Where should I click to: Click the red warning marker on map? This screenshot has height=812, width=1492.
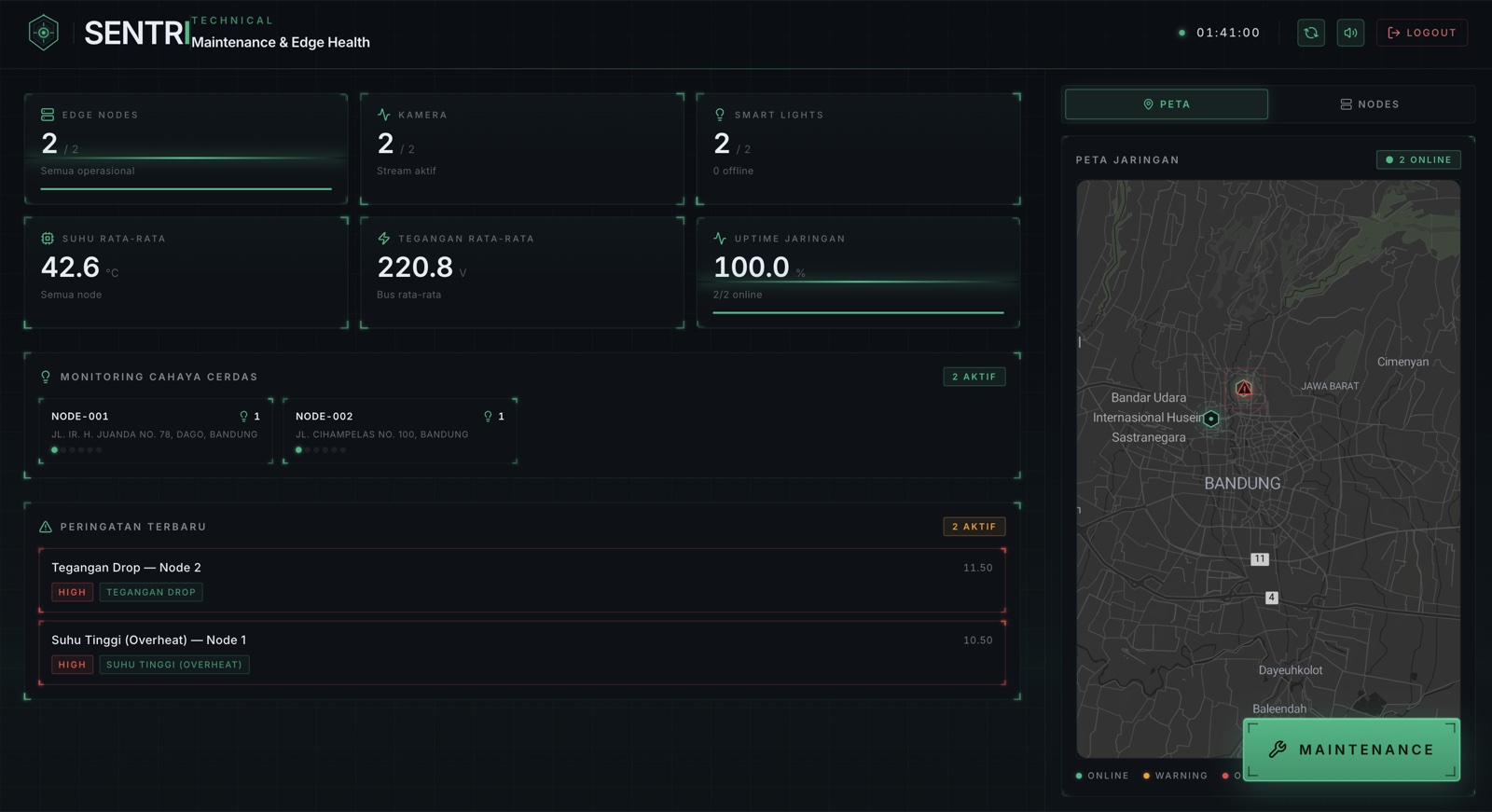point(1244,388)
